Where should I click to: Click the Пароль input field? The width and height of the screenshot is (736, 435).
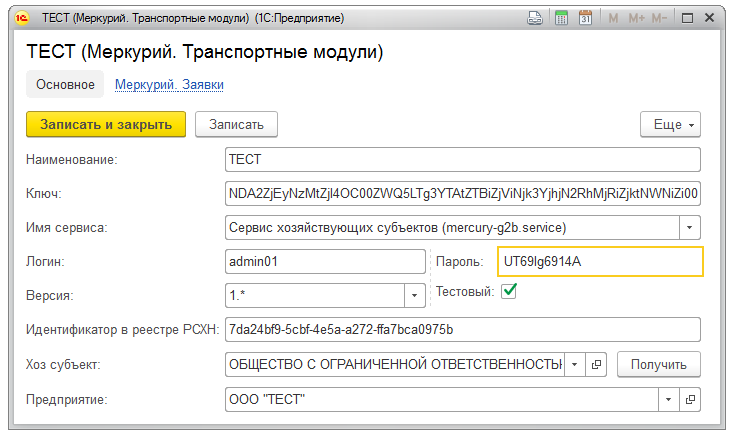click(x=600, y=261)
